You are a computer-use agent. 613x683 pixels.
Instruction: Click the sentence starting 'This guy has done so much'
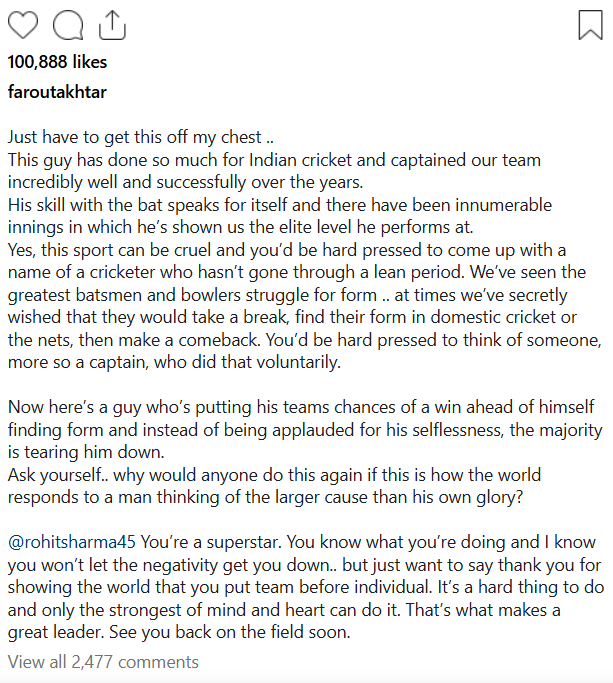[274, 171]
